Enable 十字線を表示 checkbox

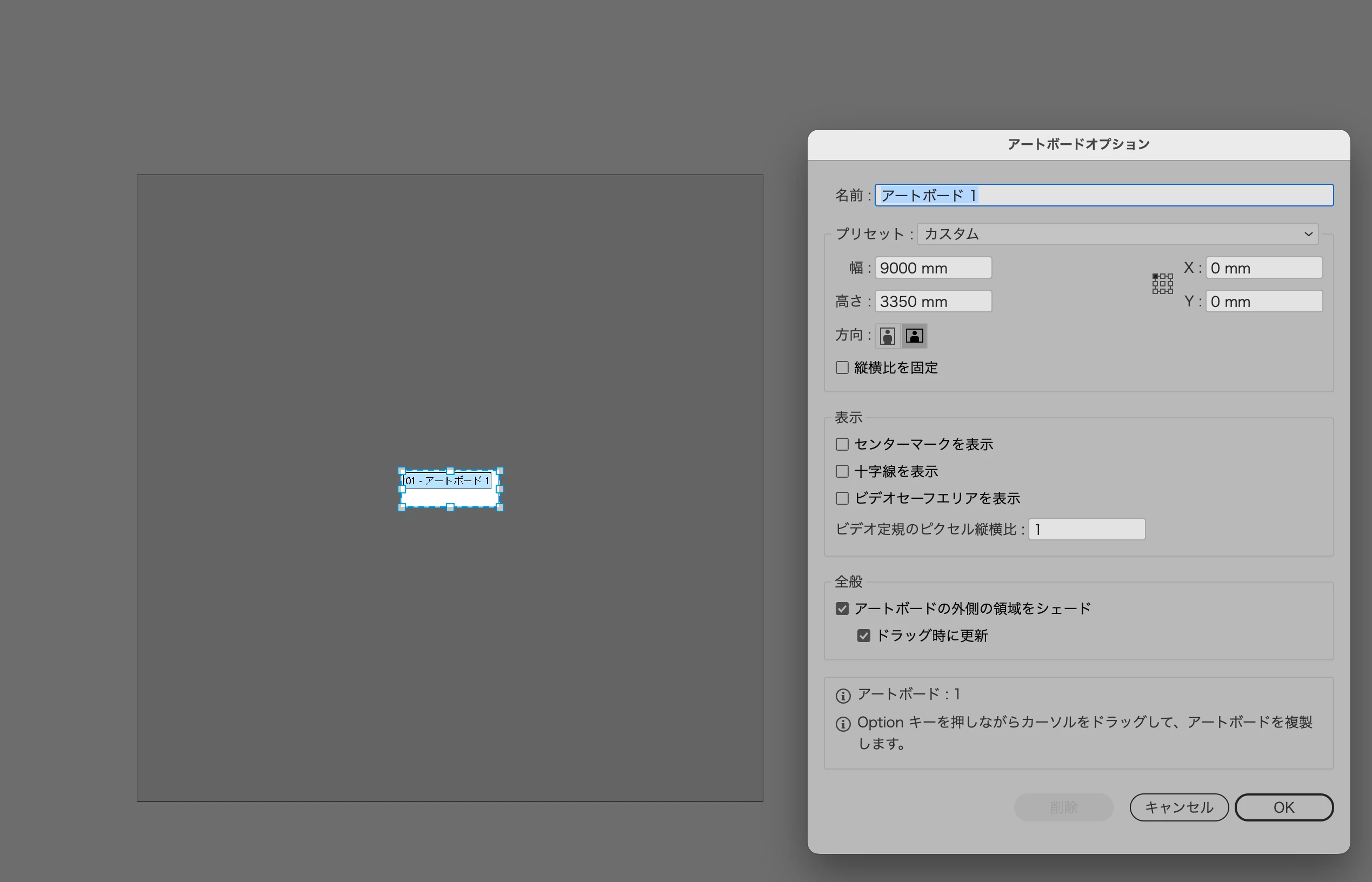(842, 471)
